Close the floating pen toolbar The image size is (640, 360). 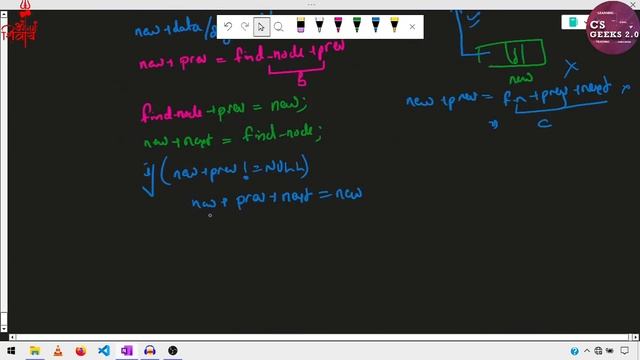pos(412,27)
